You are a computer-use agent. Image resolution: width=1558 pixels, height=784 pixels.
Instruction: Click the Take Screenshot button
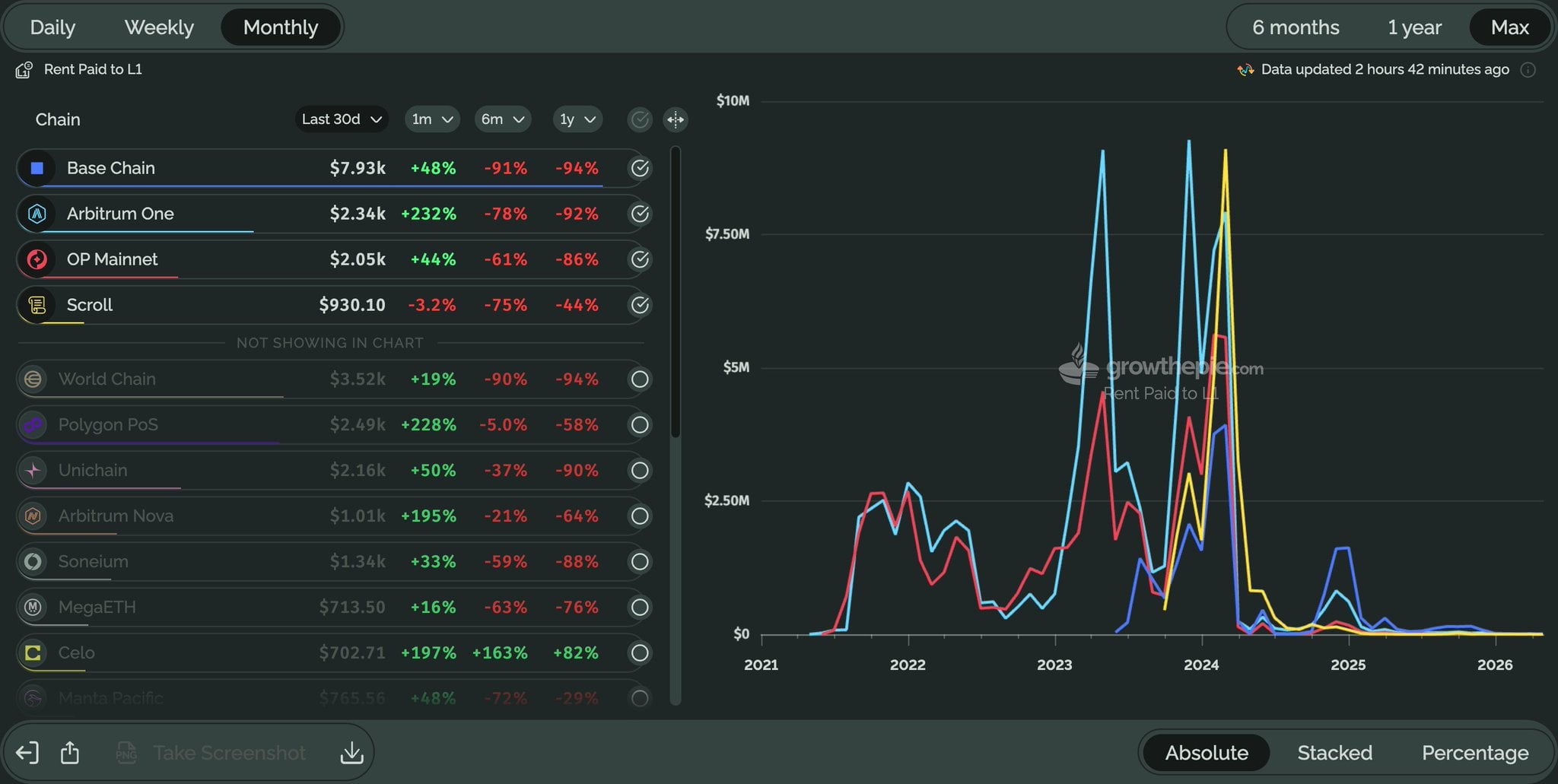point(211,753)
